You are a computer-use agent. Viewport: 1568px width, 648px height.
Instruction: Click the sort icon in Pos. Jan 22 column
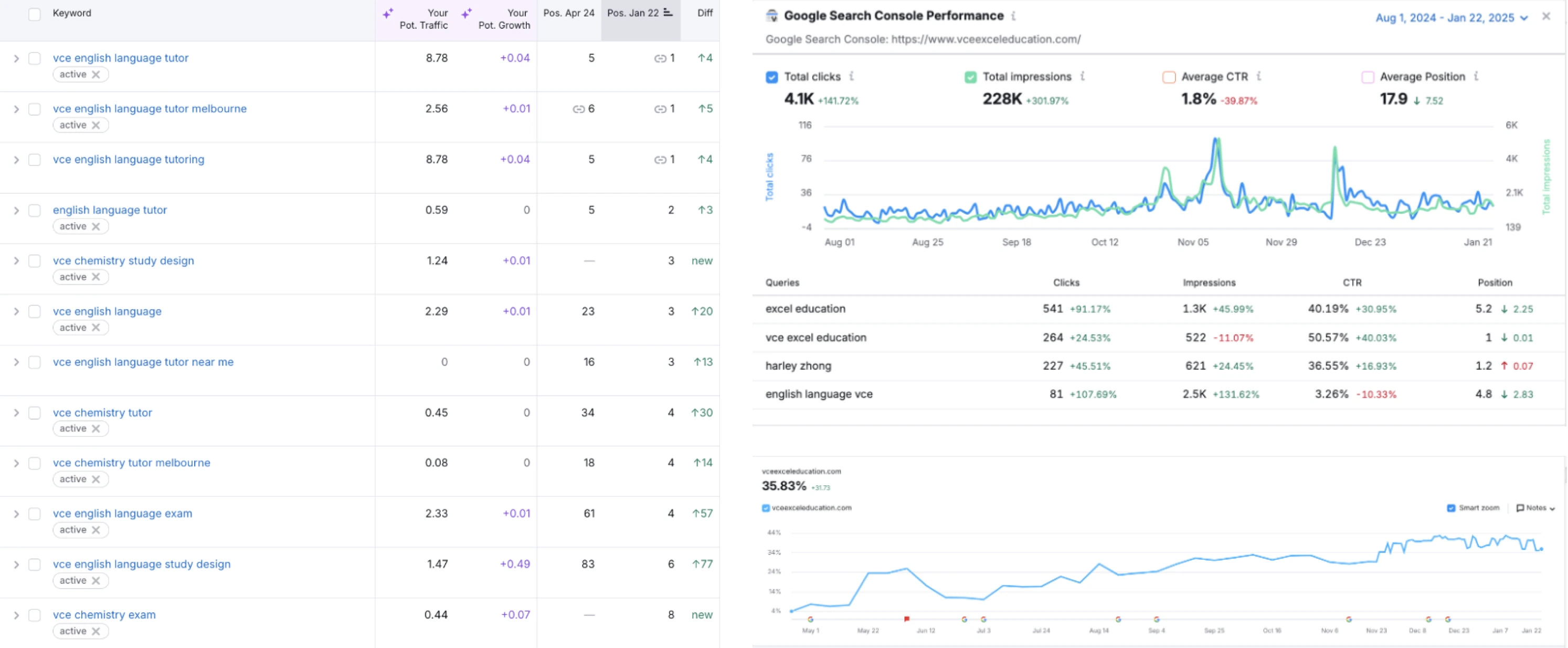(x=668, y=13)
